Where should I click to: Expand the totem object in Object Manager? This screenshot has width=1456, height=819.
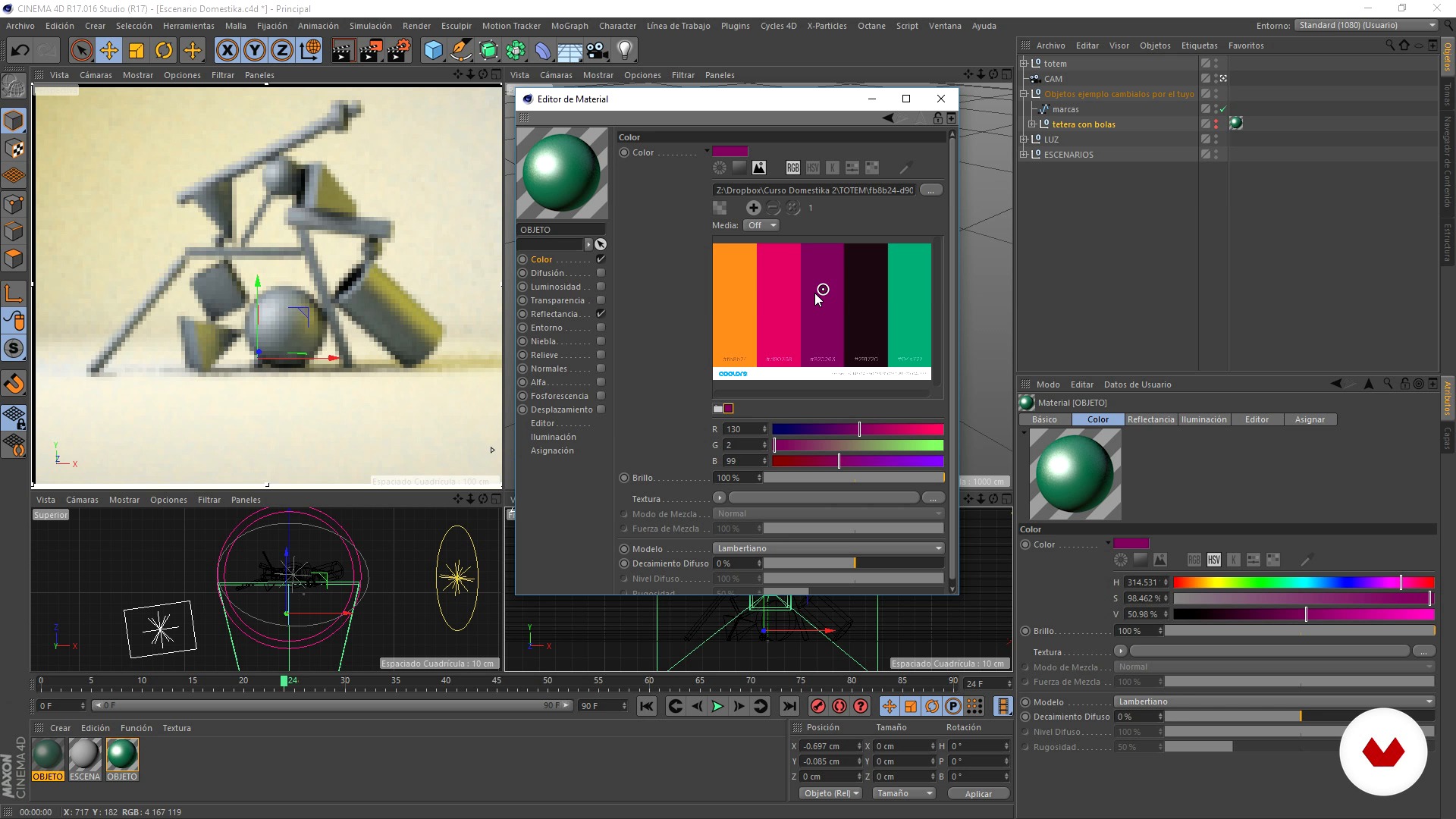click(1024, 64)
